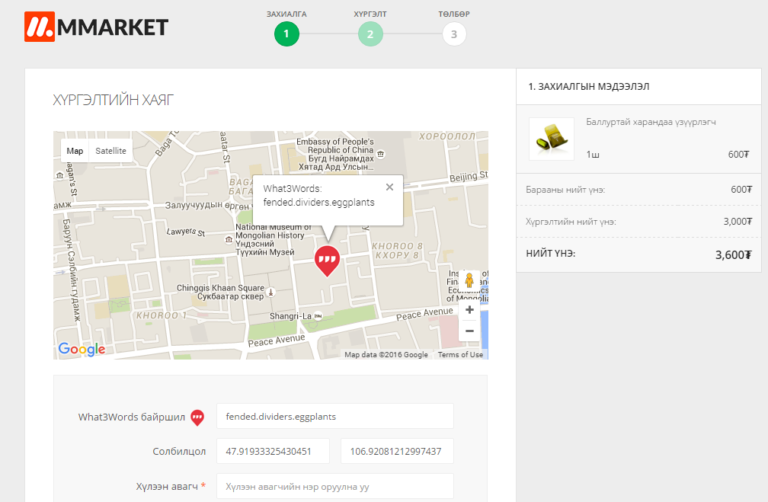Click the MMarket logo
768x502 pixels.
pos(96,27)
